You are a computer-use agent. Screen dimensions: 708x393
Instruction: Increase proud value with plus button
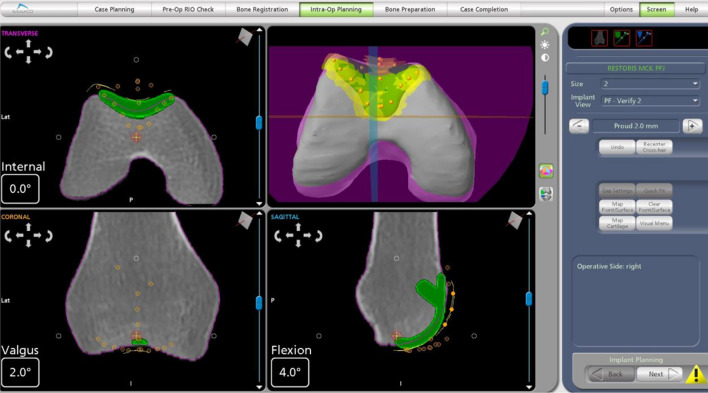click(x=692, y=126)
